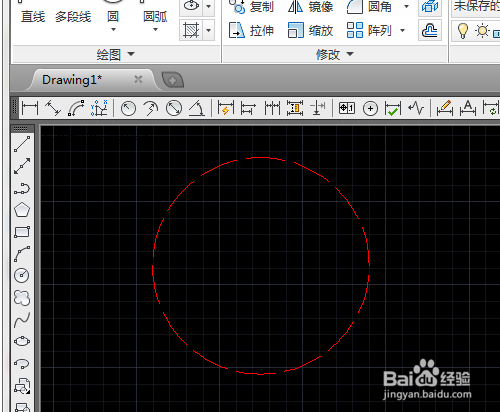Select Construction Line tool in left toolbar
This screenshot has width=500, height=412.
[x=22, y=166]
